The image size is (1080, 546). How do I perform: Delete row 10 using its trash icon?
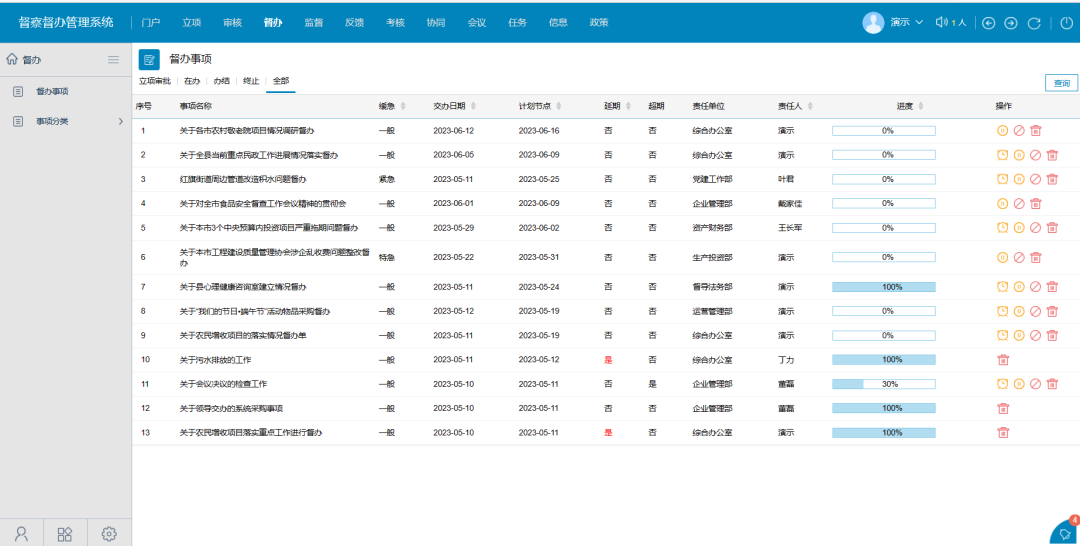pos(1003,360)
